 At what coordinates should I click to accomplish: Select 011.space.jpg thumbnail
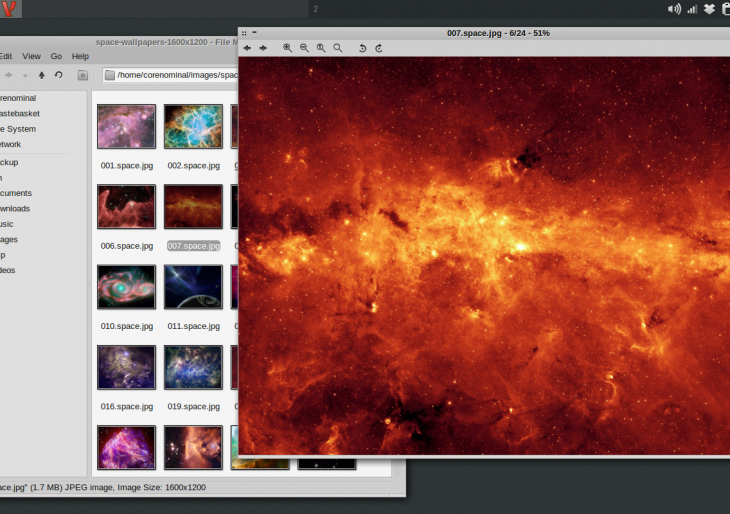193,287
